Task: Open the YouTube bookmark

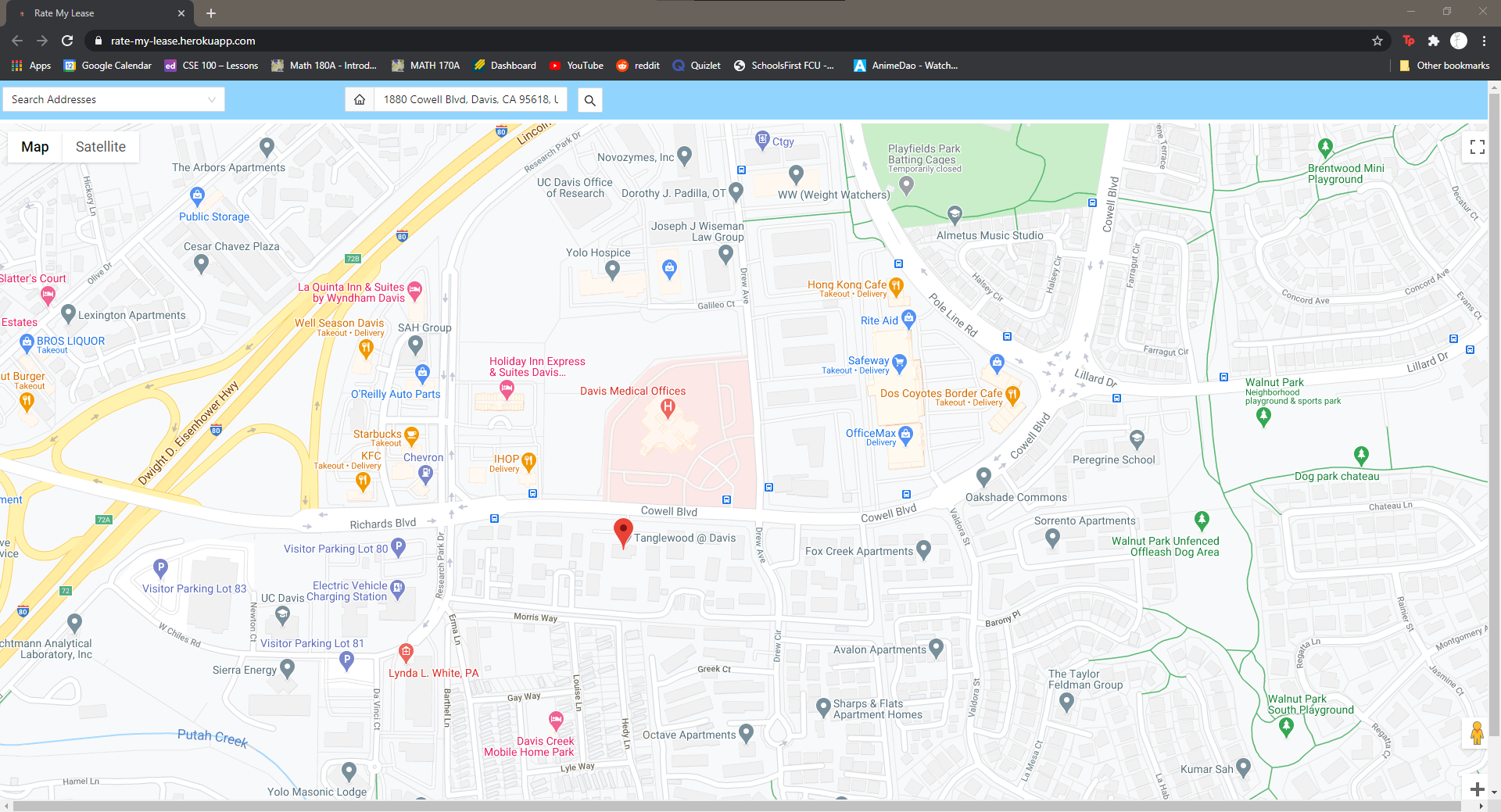Action: point(576,66)
